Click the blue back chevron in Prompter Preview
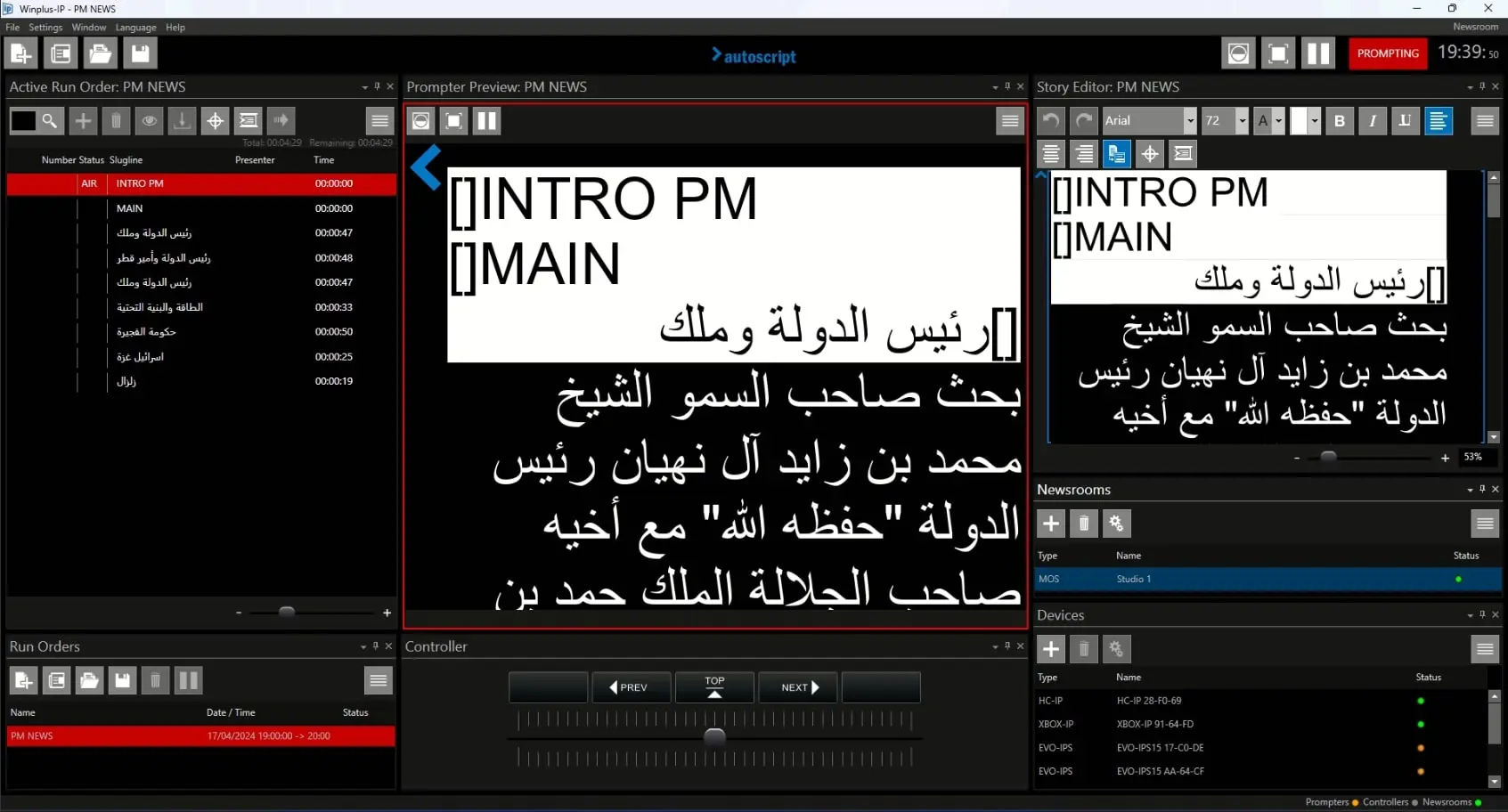1508x812 pixels. 427,167
